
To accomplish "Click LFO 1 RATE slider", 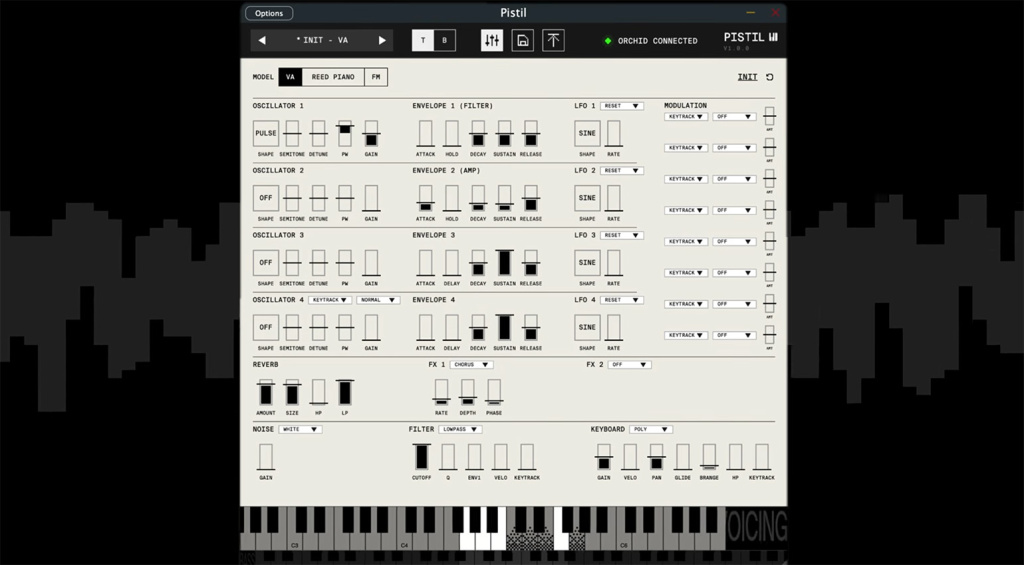I will tap(613, 133).
